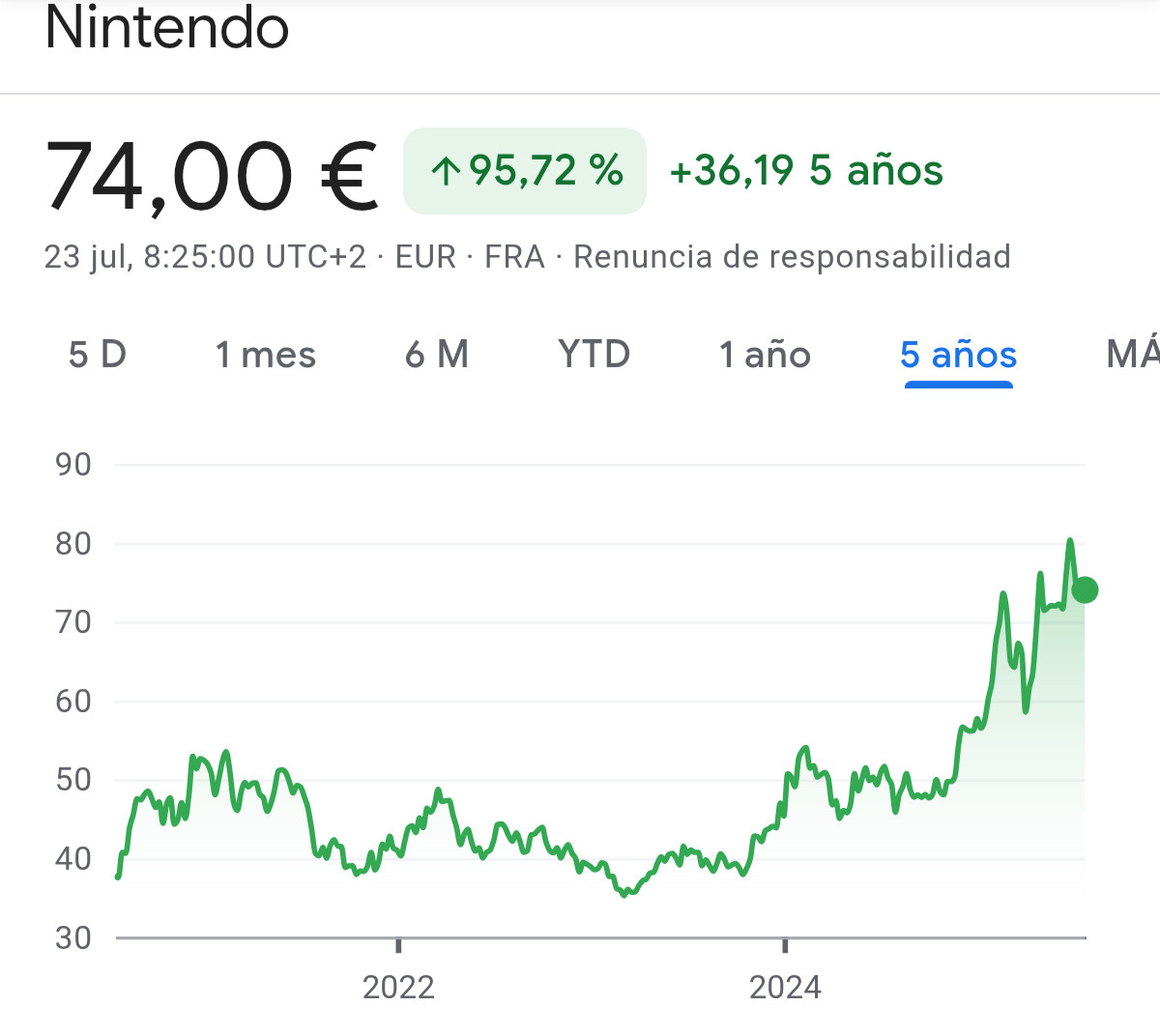Select the 5 D time range tab
This screenshot has width=1160, height=1036.
[x=98, y=355]
